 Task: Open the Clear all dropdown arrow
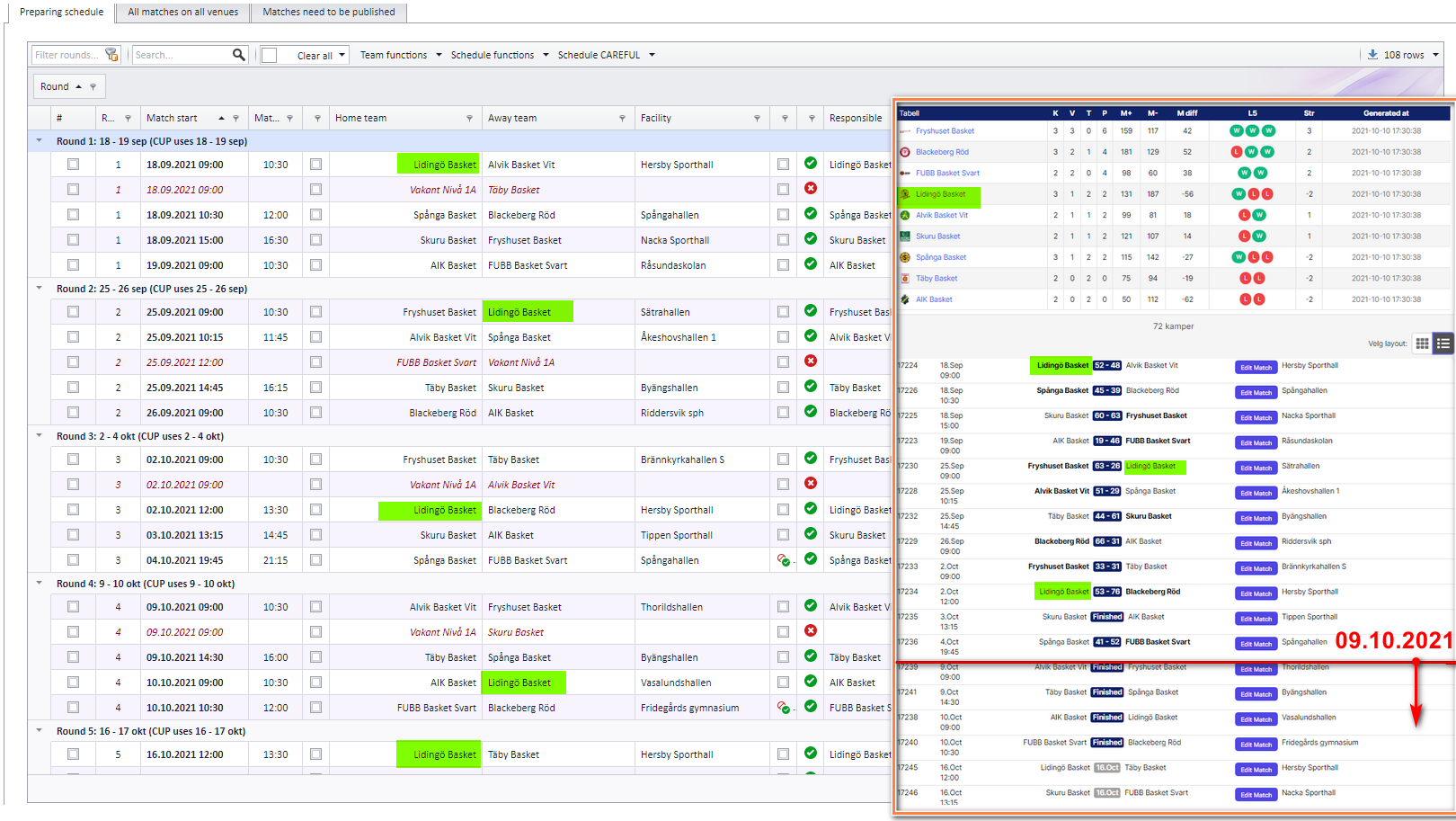coord(342,55)
